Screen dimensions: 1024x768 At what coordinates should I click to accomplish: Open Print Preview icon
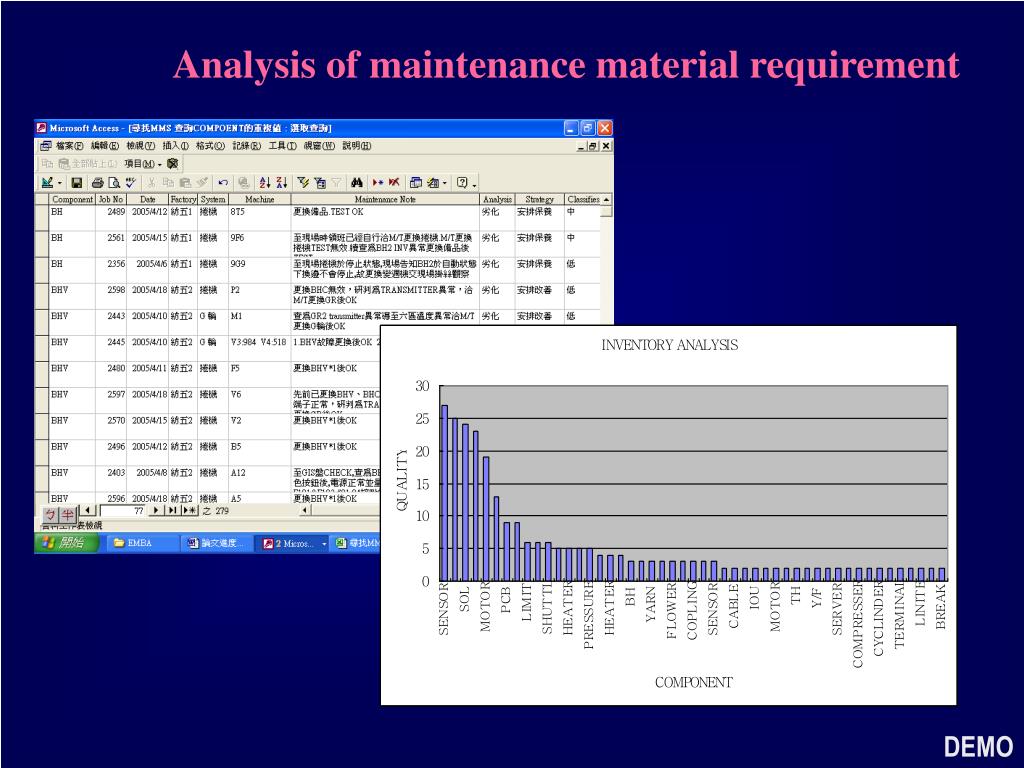coord(114,183)
